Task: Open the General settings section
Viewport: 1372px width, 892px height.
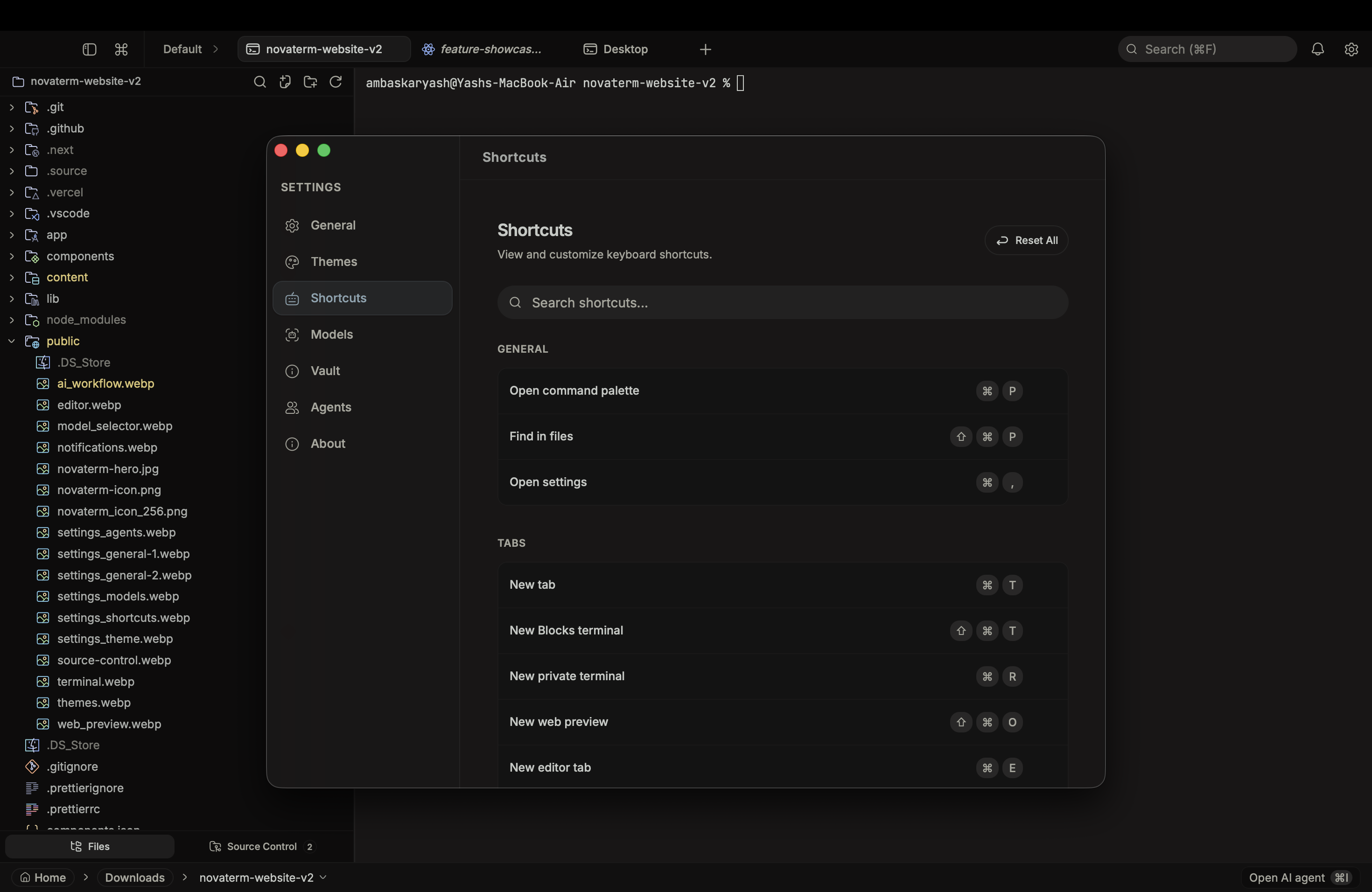Action: point(362,225)
